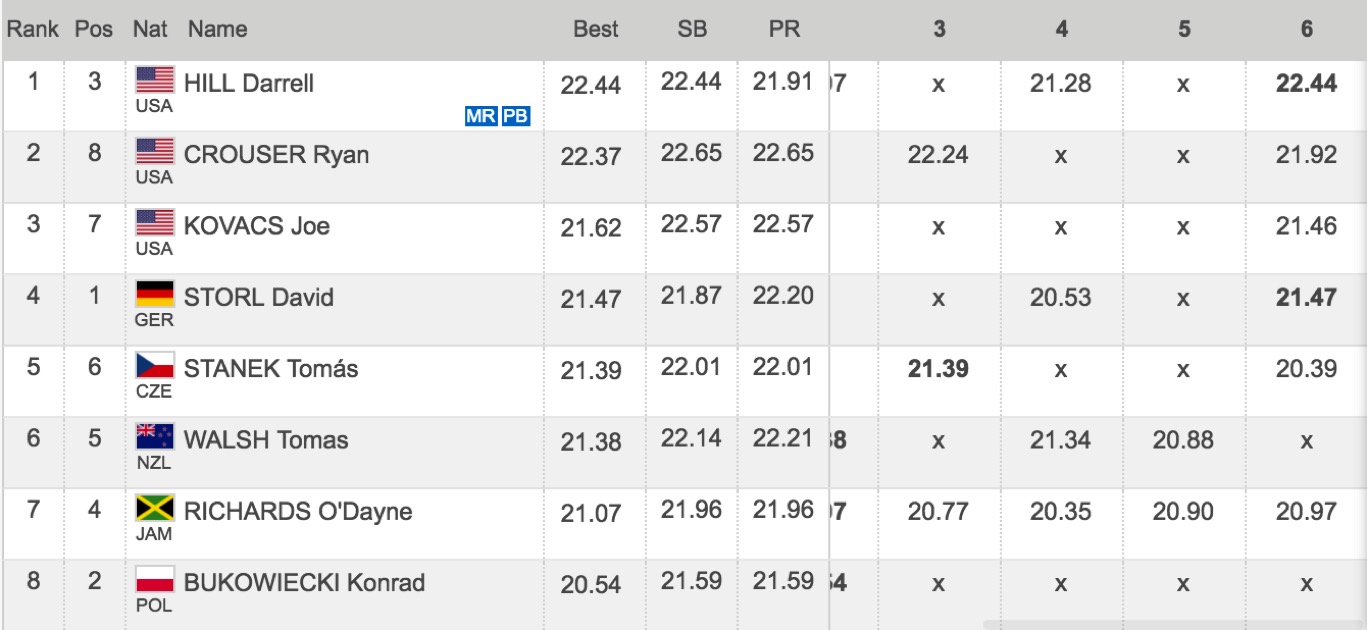
Task: Click the USA flag next to HILL Darrell
Action: pyautogui.click(x=155, y=80)
